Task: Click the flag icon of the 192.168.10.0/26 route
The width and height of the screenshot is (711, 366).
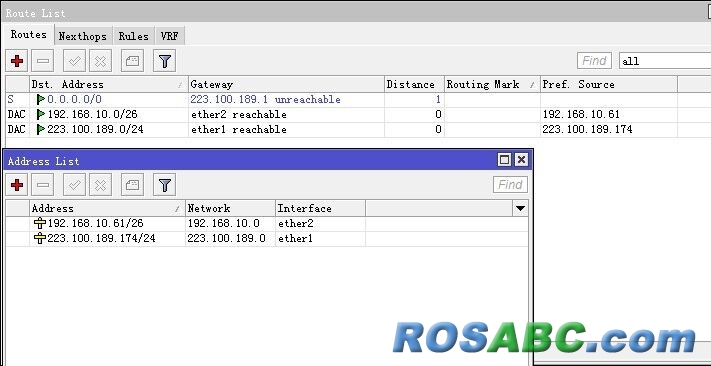Action: [41, 114]
